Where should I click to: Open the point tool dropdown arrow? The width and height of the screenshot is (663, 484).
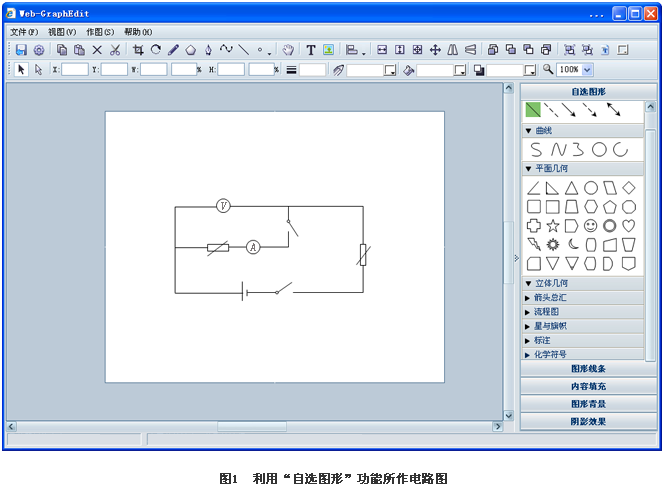269,53
